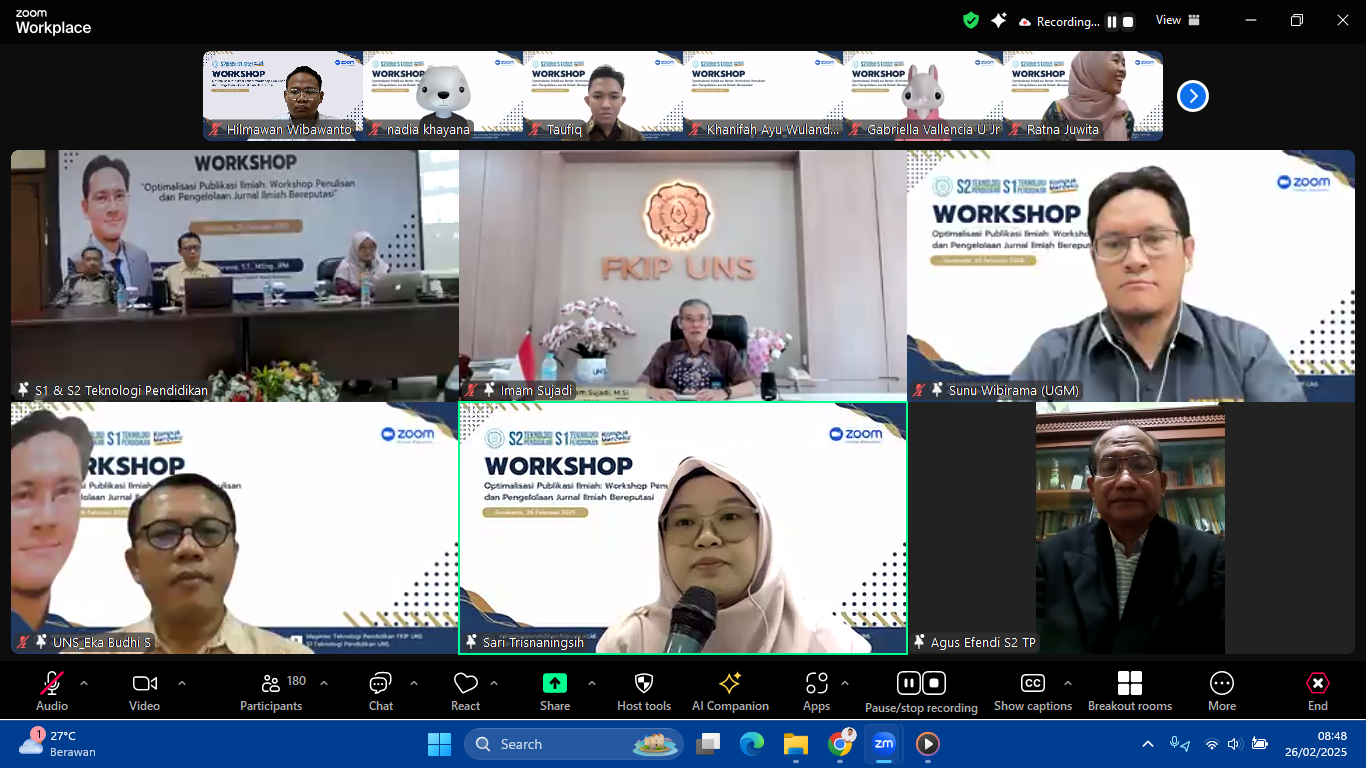This screenshot has height=768, width=1366.
Task: Expand the Audio options chevron
Action: (83, 684)
